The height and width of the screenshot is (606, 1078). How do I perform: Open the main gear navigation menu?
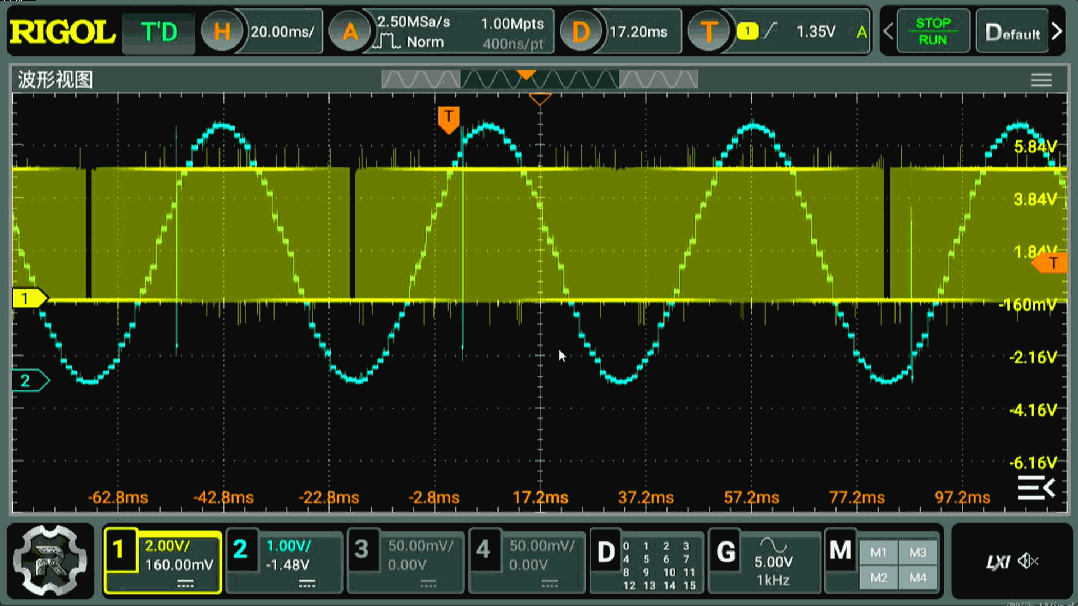(50, 560)
